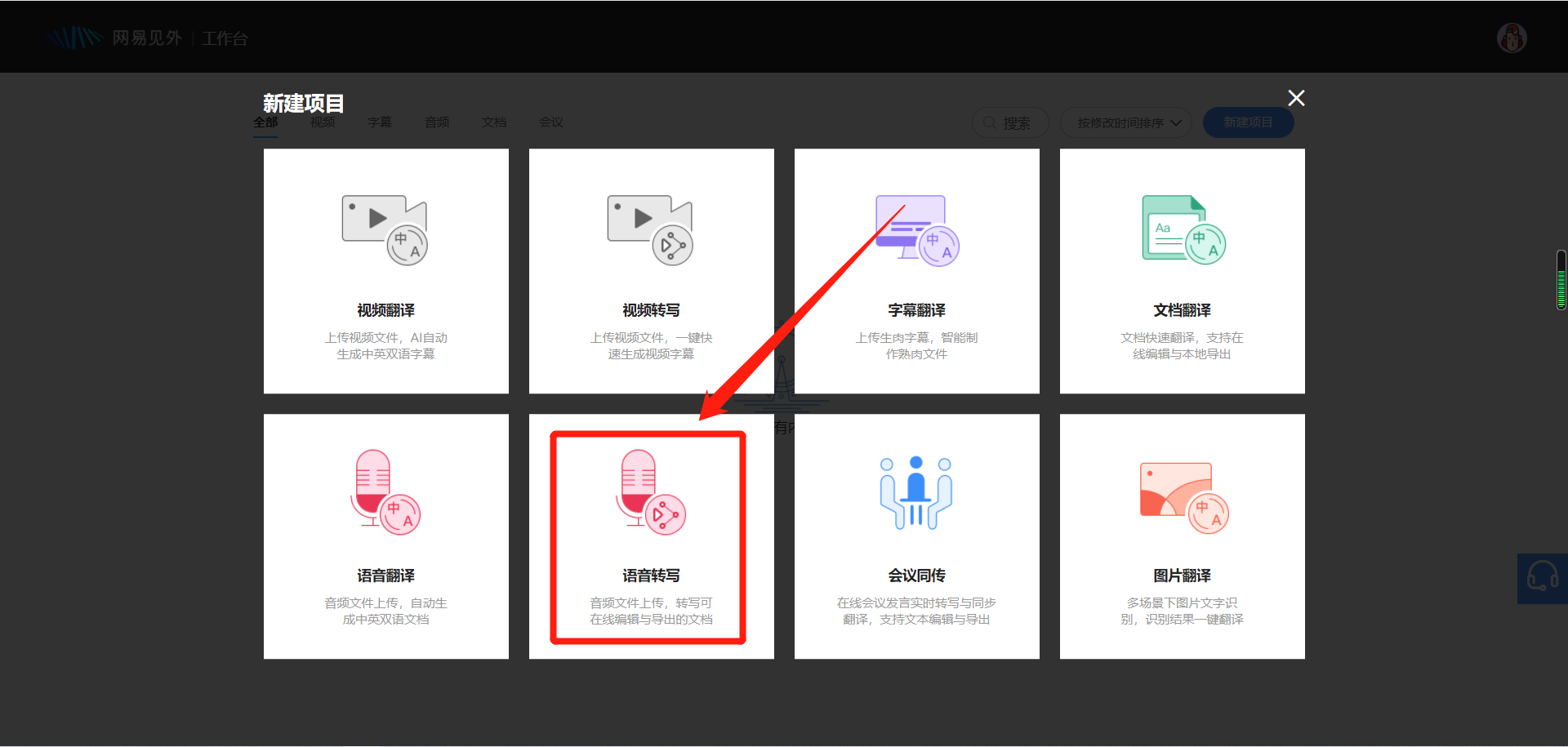Click the 视频翻译 video translation icon

pos(385,230)
